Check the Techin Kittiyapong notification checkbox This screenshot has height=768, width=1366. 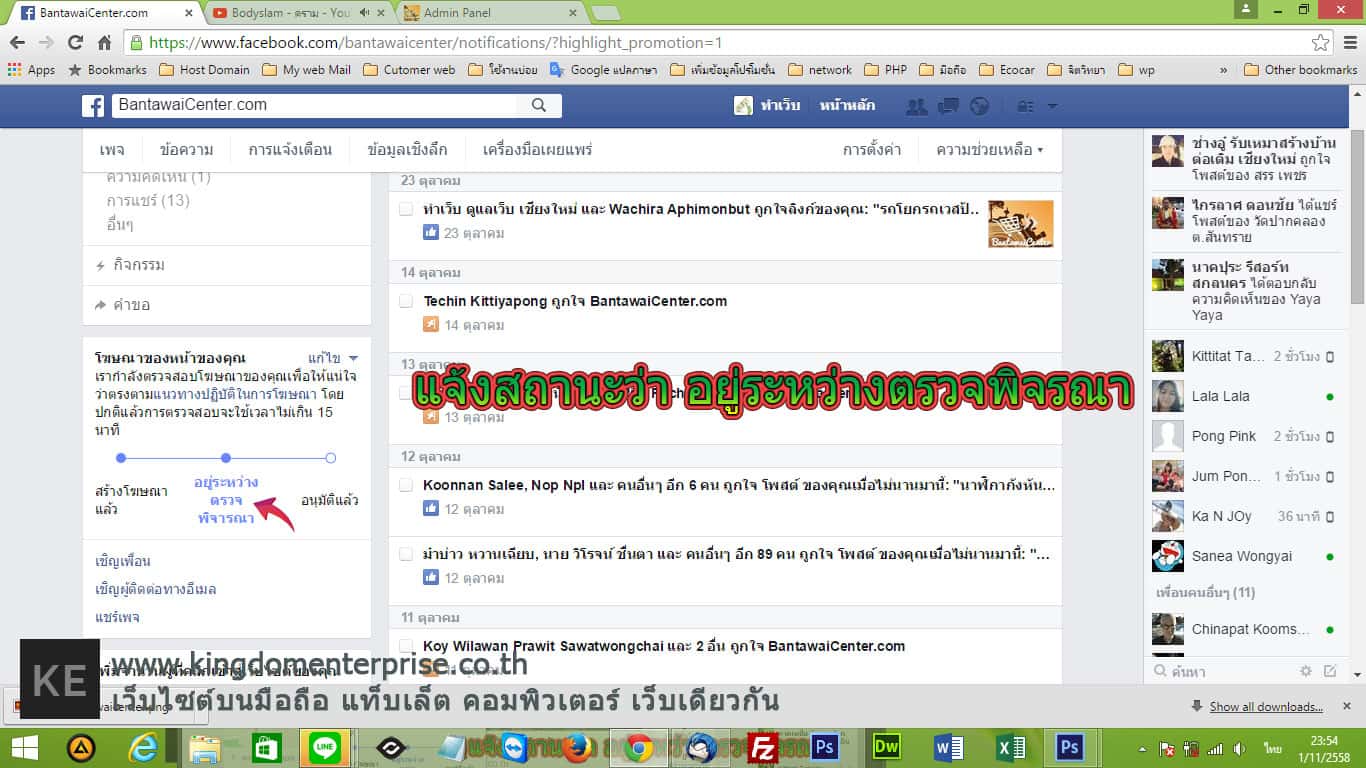[x=406, y=301]
